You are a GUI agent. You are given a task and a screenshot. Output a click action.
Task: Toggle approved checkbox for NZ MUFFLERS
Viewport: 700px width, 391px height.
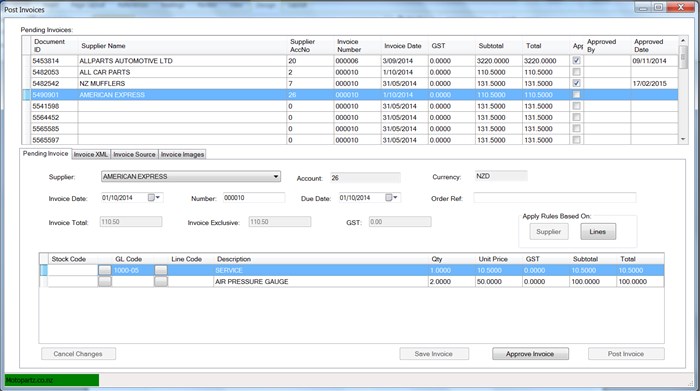coord(576,83)
